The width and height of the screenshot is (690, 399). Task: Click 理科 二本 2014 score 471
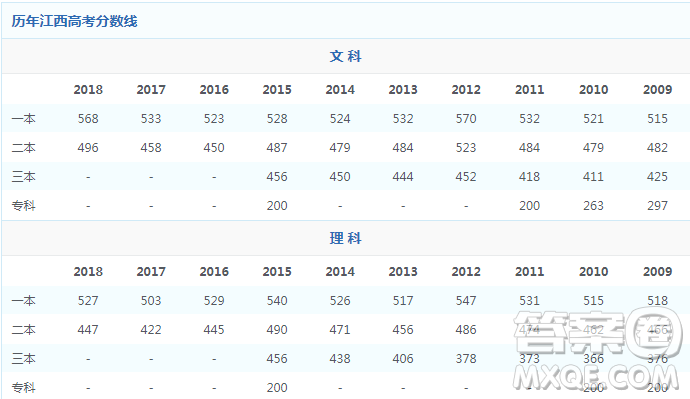coord(340,329)
